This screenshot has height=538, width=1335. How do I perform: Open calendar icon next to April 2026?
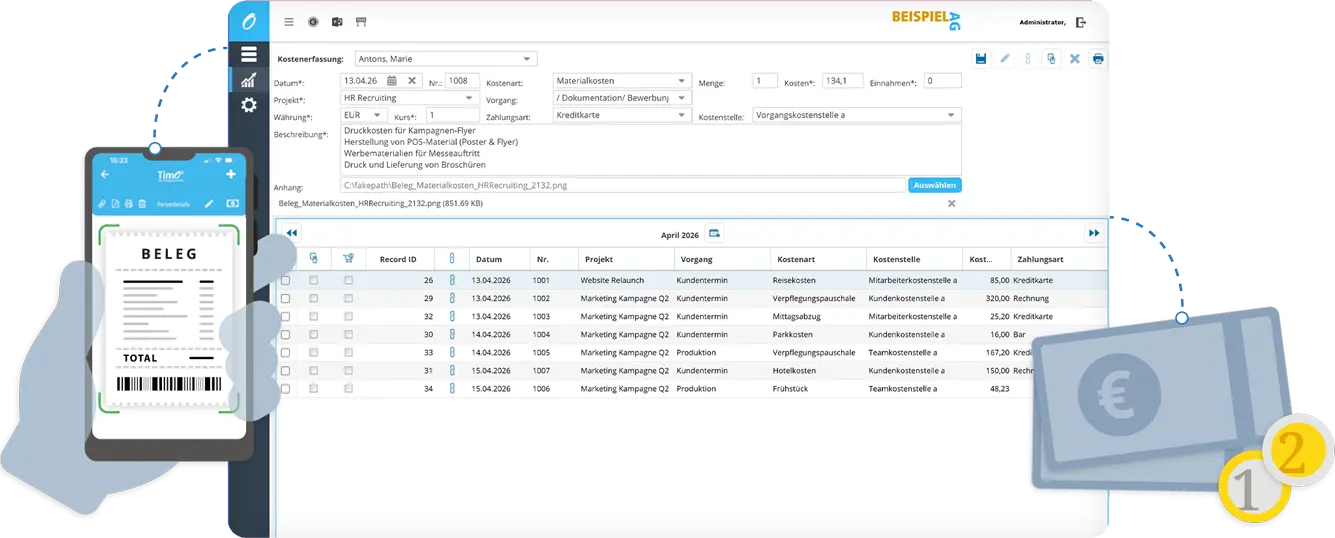[x=714, y=233]
